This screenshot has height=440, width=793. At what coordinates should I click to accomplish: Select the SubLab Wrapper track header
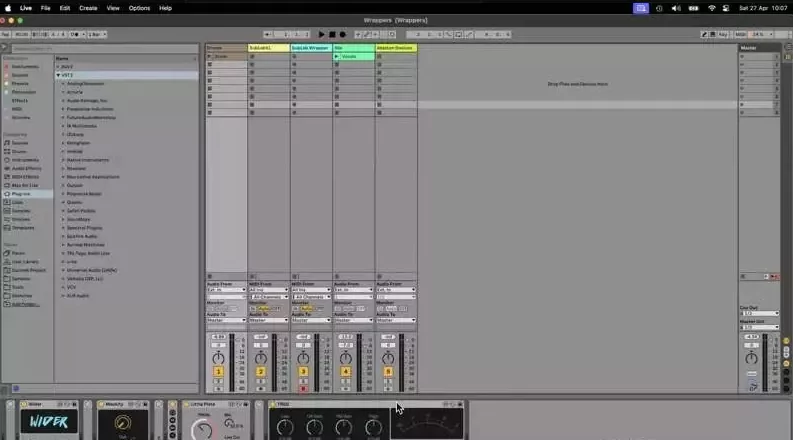[x=311, y=47]
